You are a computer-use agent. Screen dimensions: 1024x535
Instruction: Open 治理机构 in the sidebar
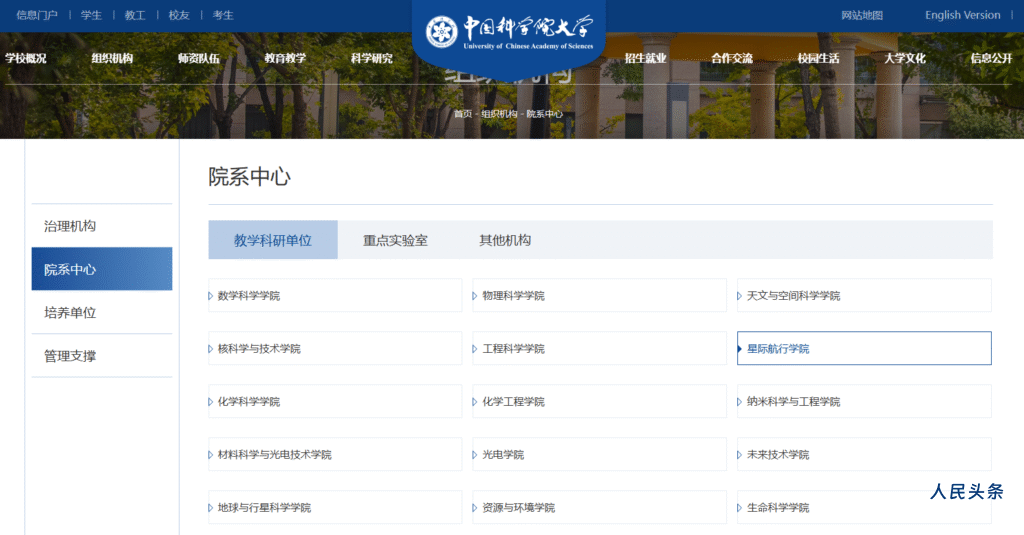coord(102,226)
